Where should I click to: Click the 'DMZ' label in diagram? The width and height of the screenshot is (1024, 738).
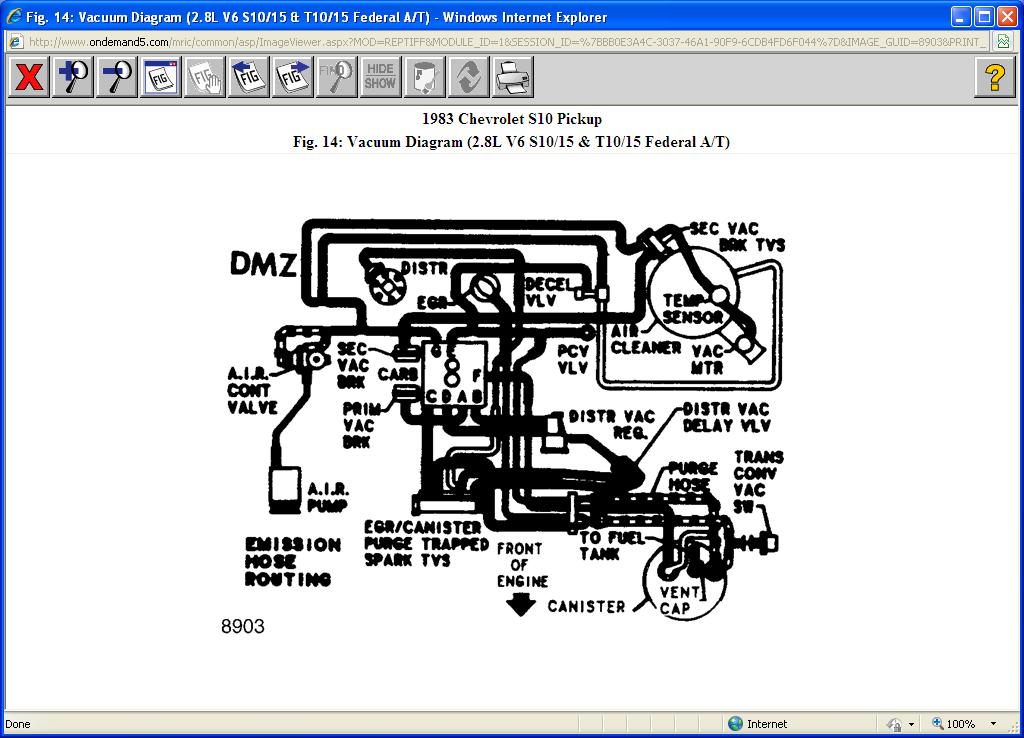(264, 265)
